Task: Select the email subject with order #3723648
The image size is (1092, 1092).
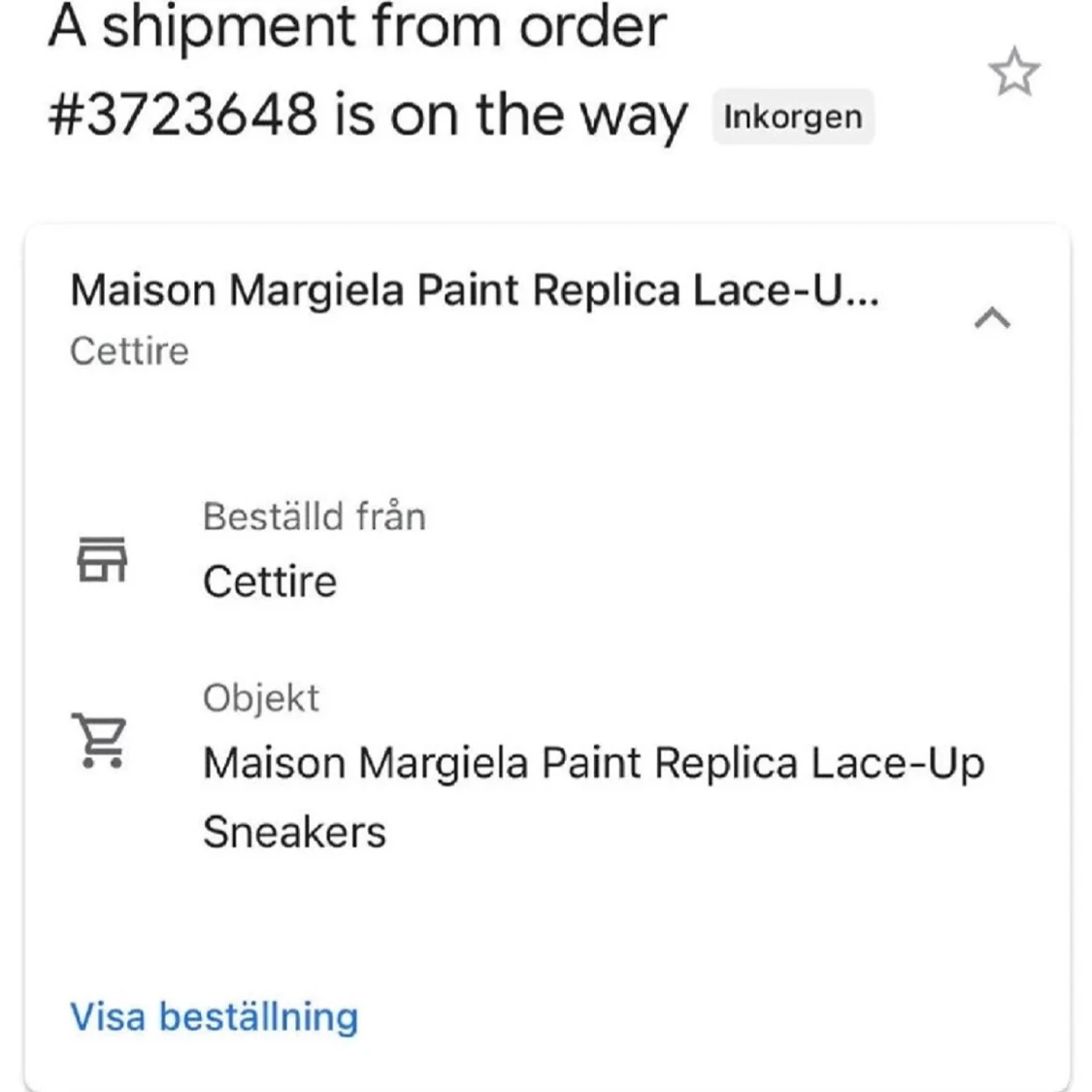Action: pos(369,70)
